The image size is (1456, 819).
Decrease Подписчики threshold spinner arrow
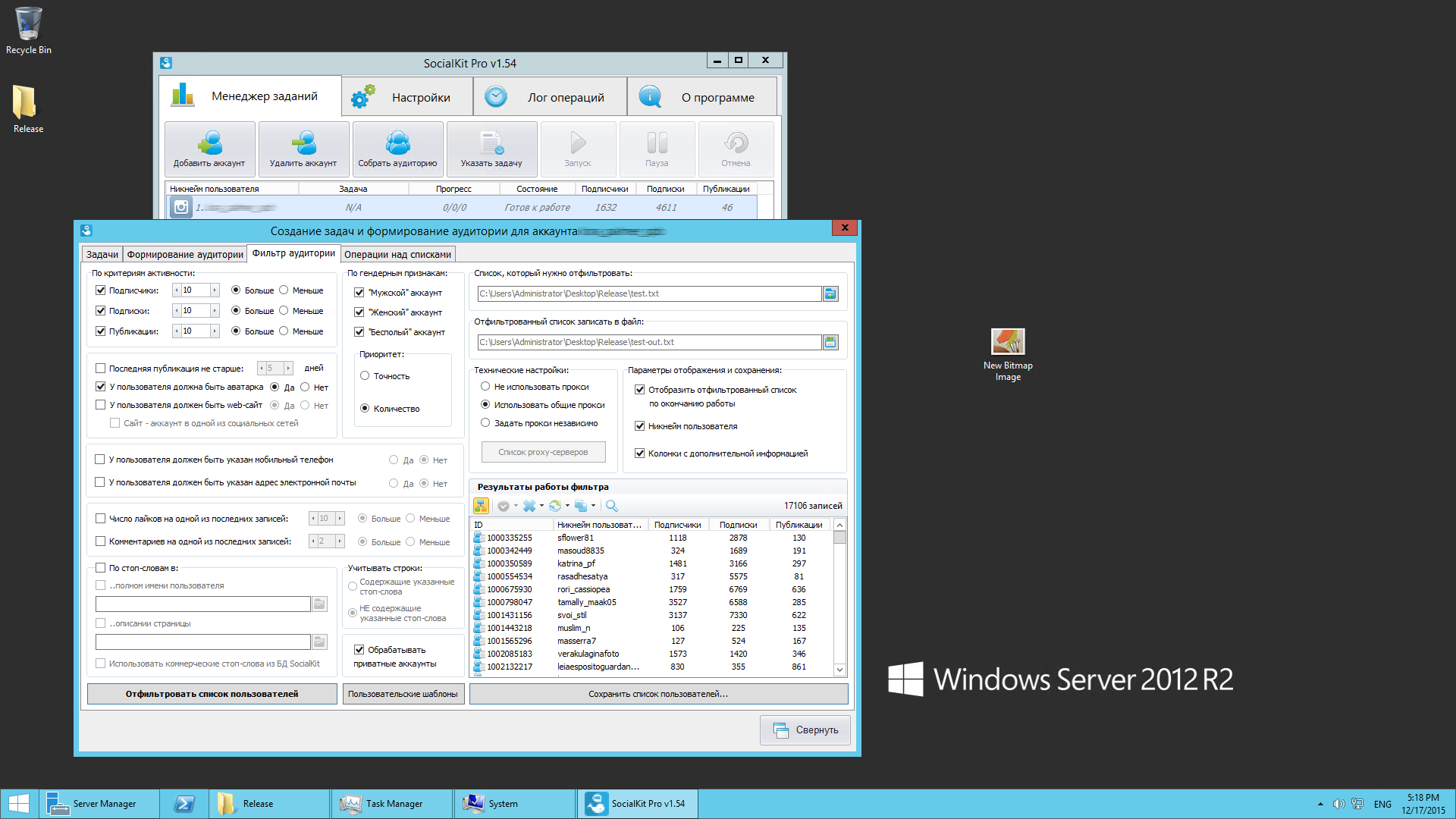click(x=177, y=290)
